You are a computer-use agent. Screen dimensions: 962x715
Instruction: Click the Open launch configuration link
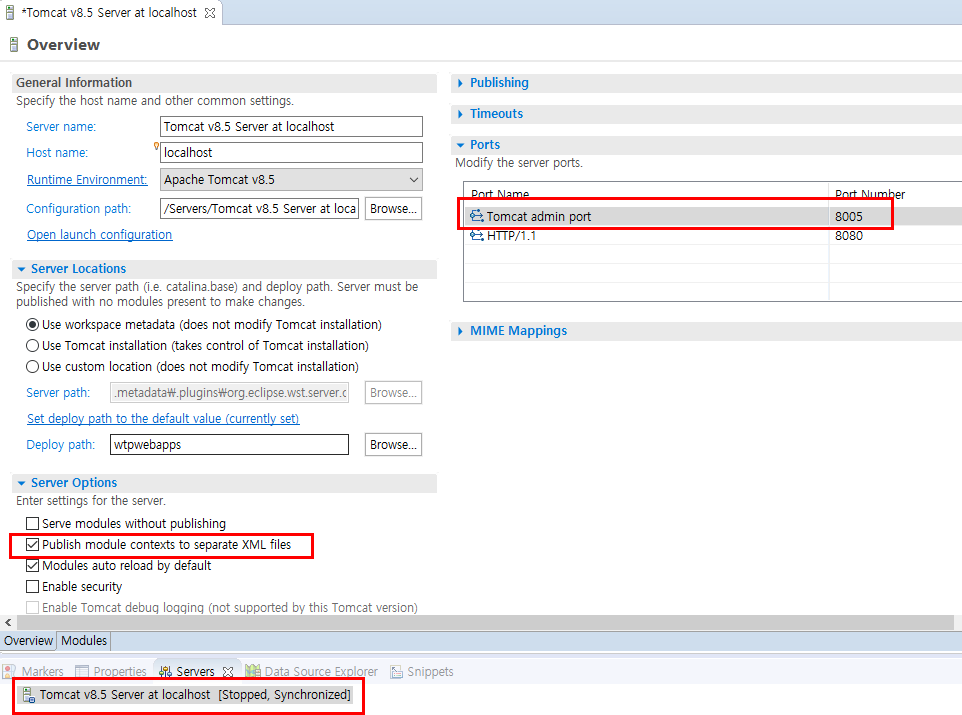[x=99, y=234]
